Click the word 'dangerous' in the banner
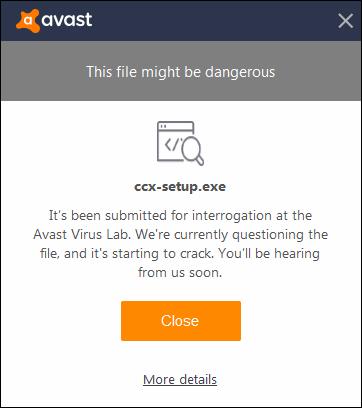 pyautogui.click(x=240, y=72)
